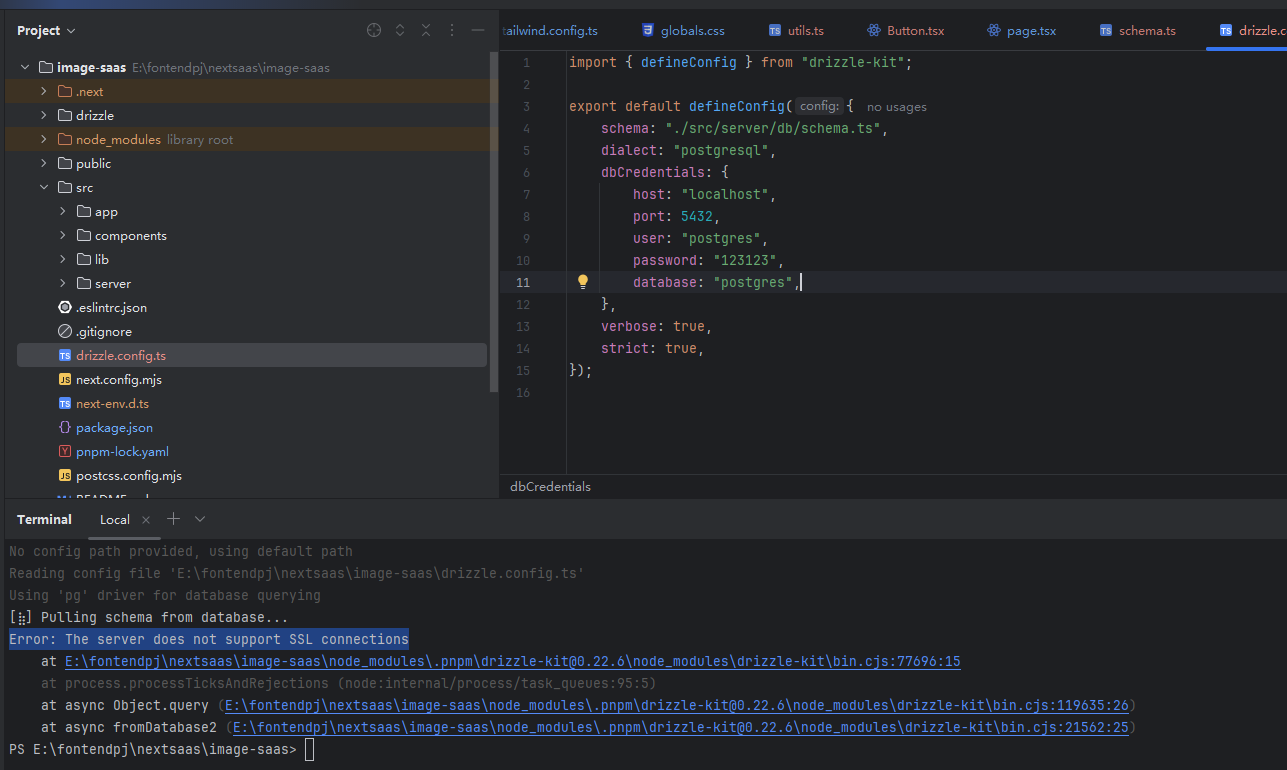1287x770 pixels.
Task: Open Project panel options three-dot menu
Action: [452, 30]
